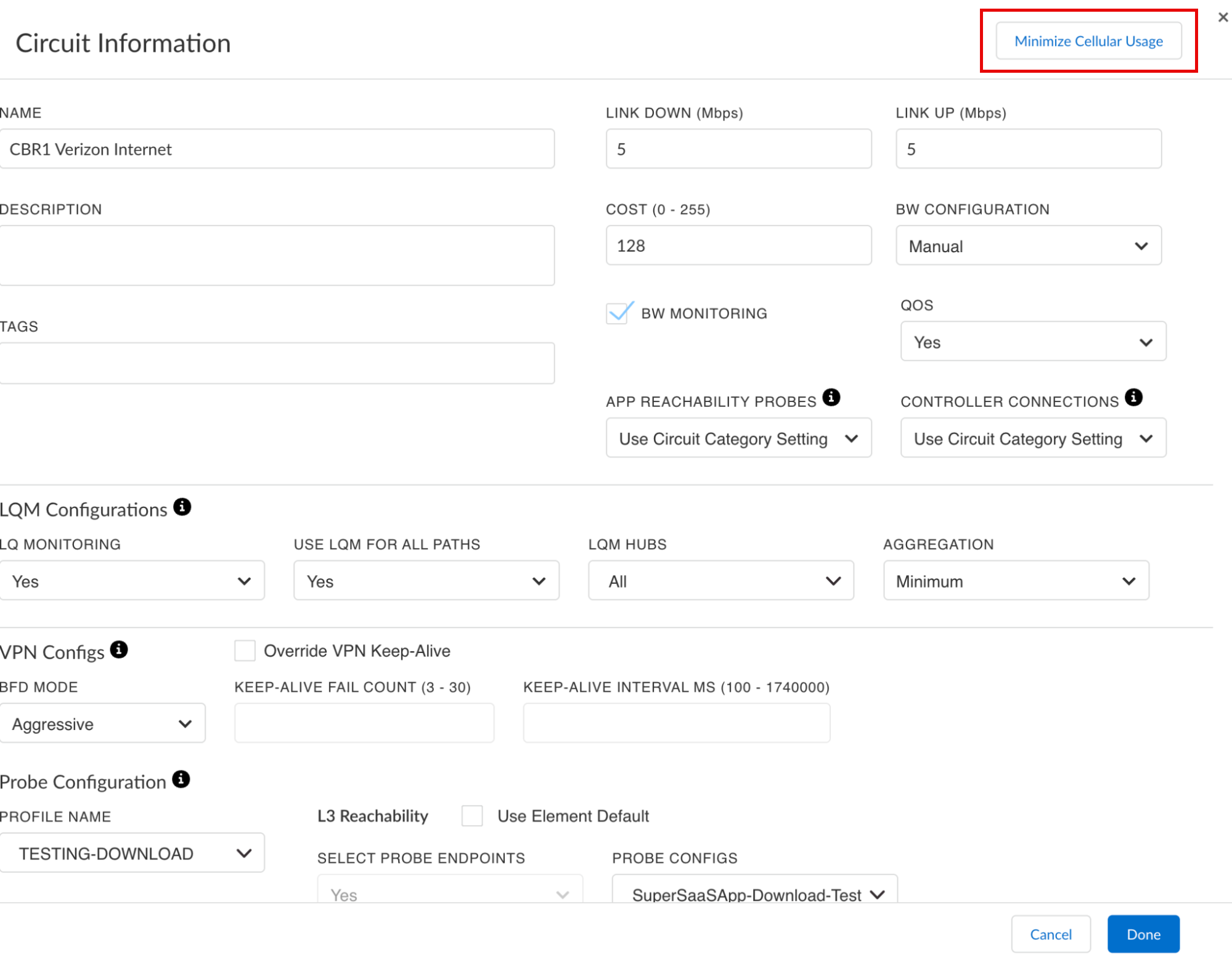Image resolution: width=1232 pixels, height=965 pixels.
Task: Click Probe Configuration info icon
Action: 181,780
